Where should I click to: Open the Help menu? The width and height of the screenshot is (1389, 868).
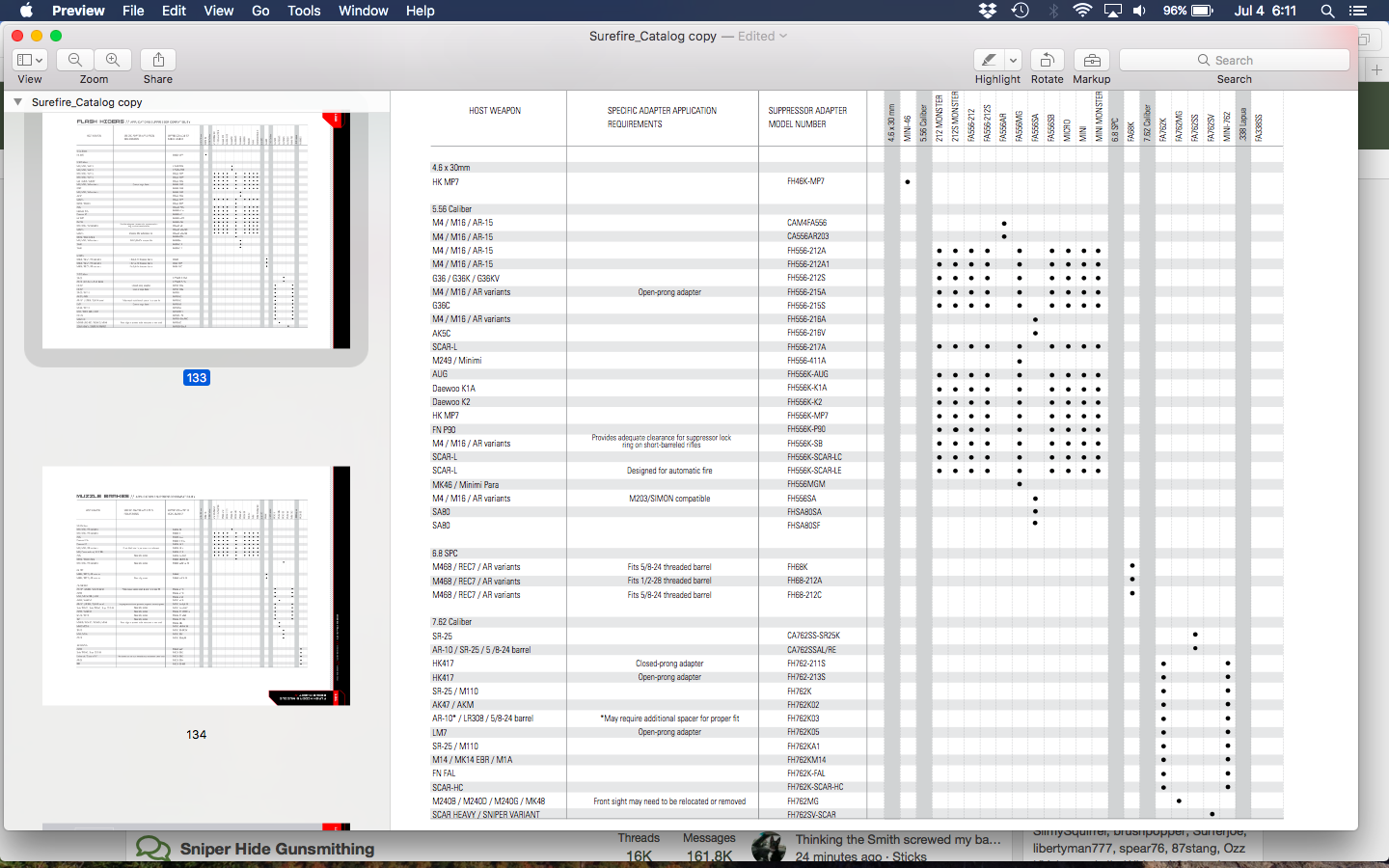point(420,11)
